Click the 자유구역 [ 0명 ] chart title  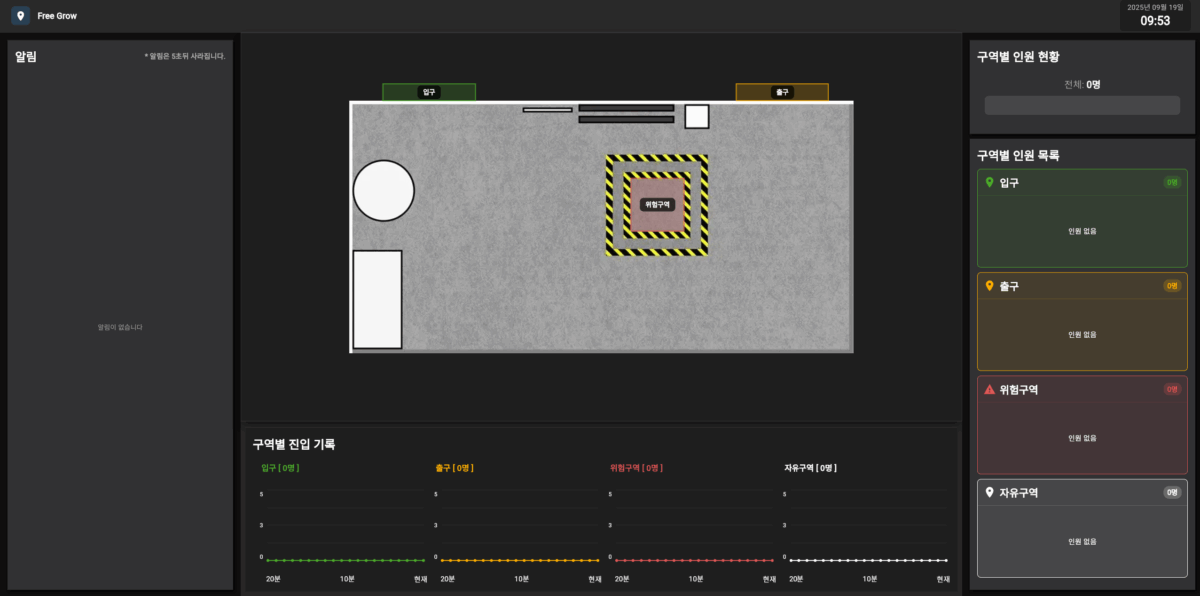click(810, 468)
